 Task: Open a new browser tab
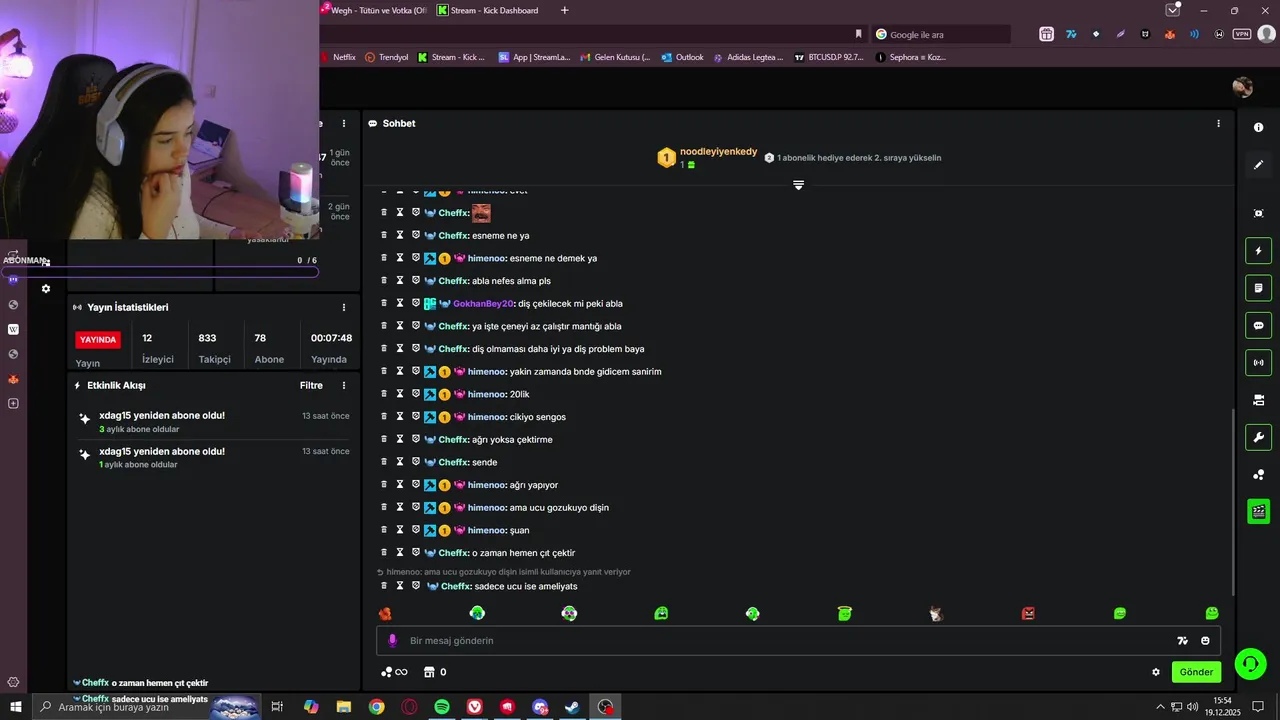(x=564, y=10)
